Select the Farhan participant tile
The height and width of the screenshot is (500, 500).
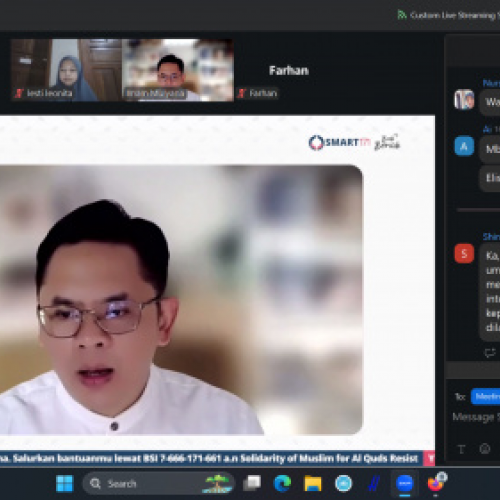pos(289,70)
